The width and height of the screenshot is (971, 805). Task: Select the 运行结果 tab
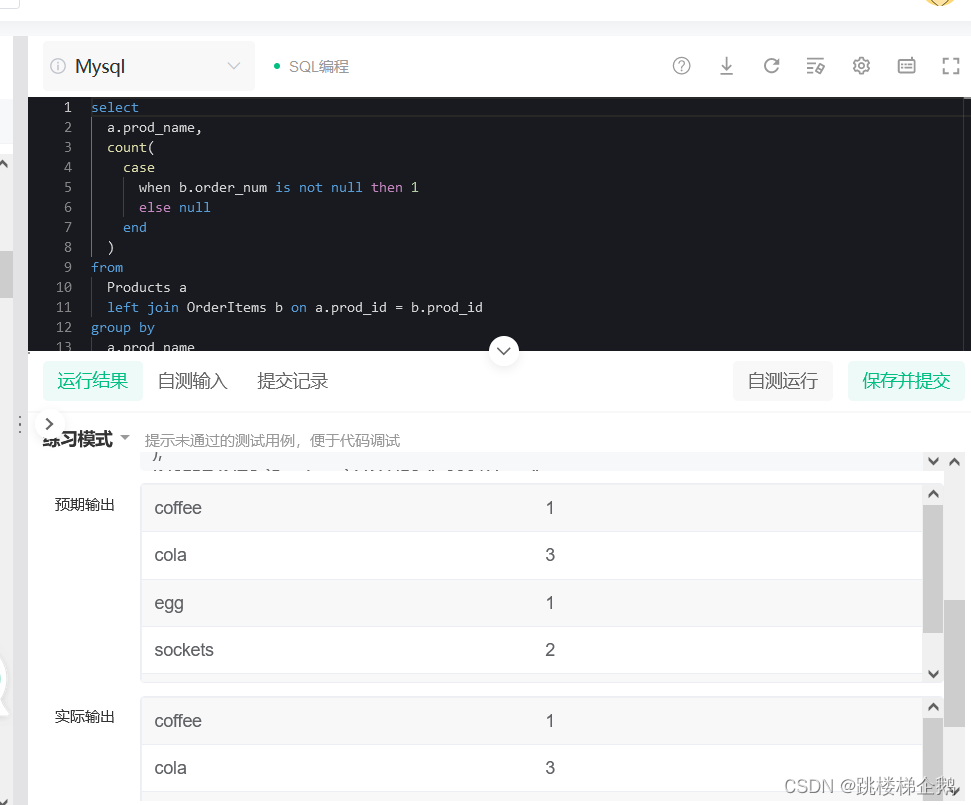pyautogui.click(x=92, y=380)
